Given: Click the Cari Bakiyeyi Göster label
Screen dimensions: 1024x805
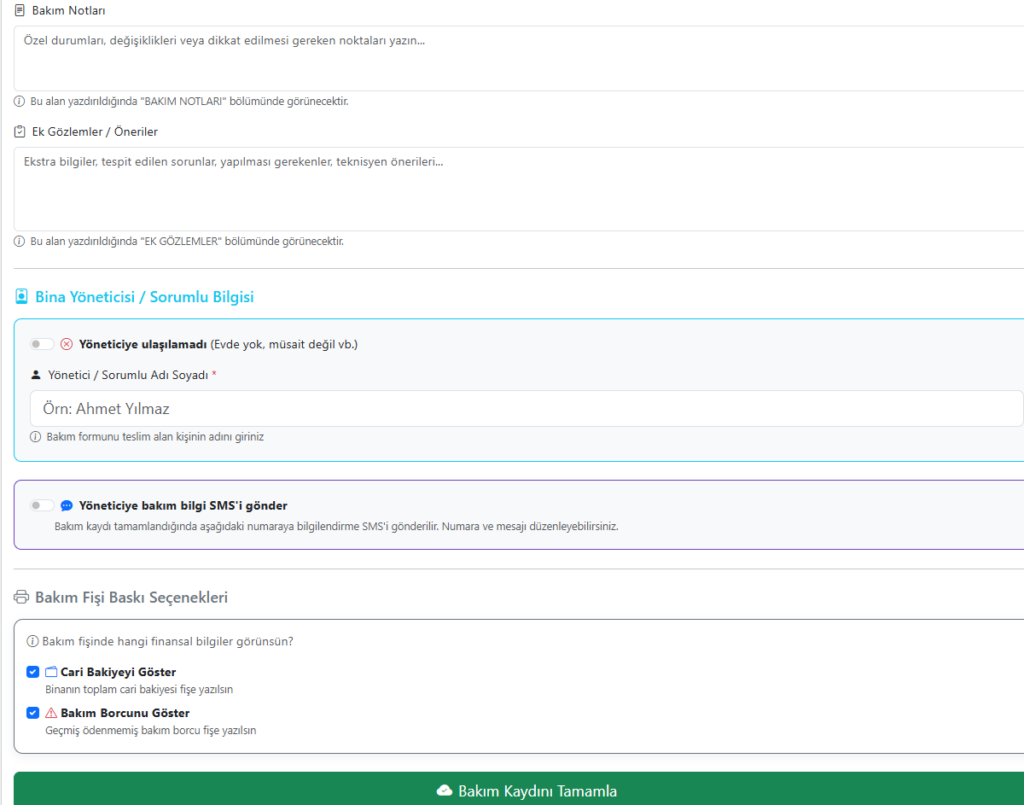Looking at the screenshot, I should coord(118,672).
